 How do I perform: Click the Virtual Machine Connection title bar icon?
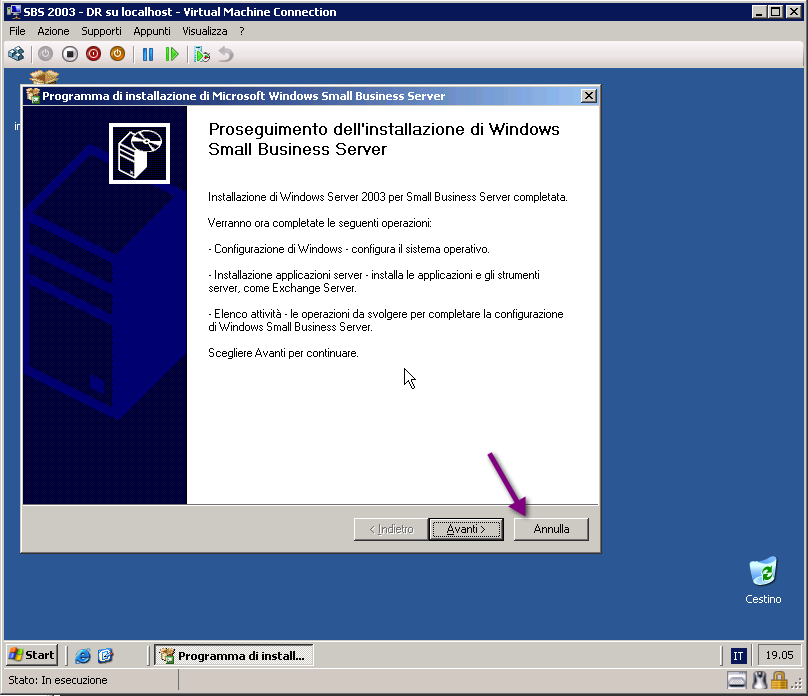tap(13, 11)
